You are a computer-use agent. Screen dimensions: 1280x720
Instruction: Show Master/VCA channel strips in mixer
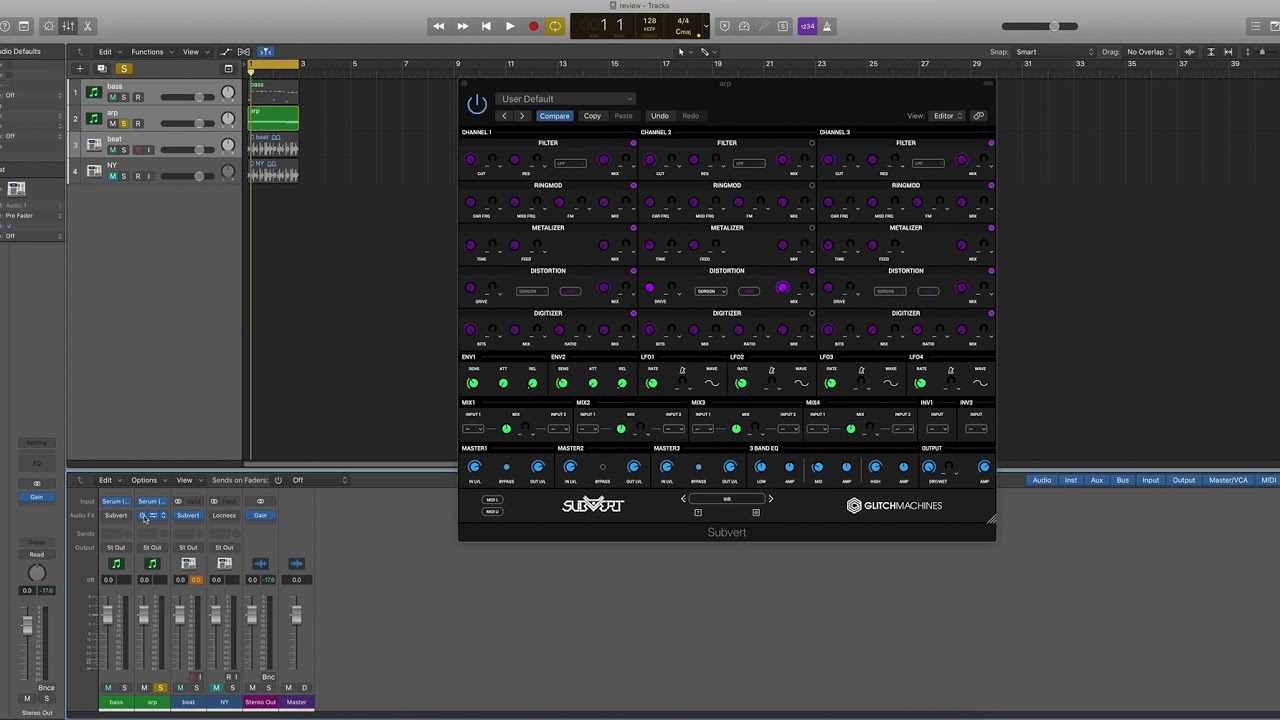point(1228,480)
